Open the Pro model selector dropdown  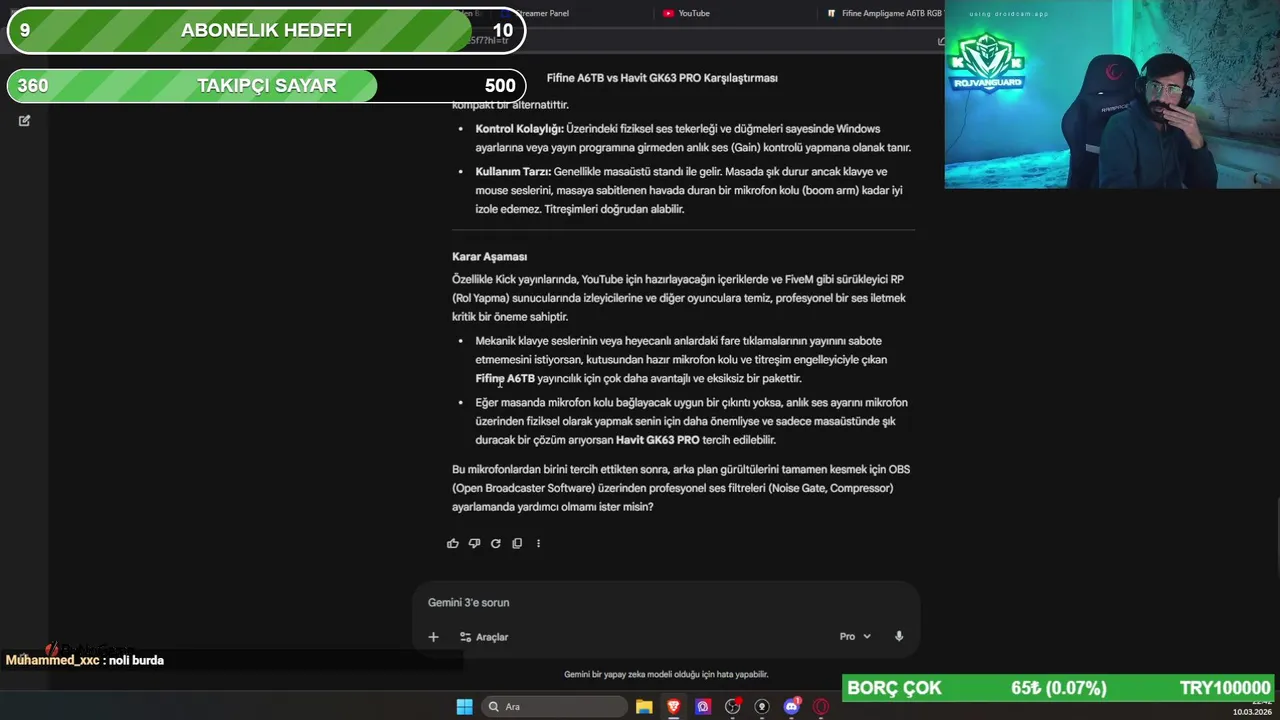coord(855,636)
